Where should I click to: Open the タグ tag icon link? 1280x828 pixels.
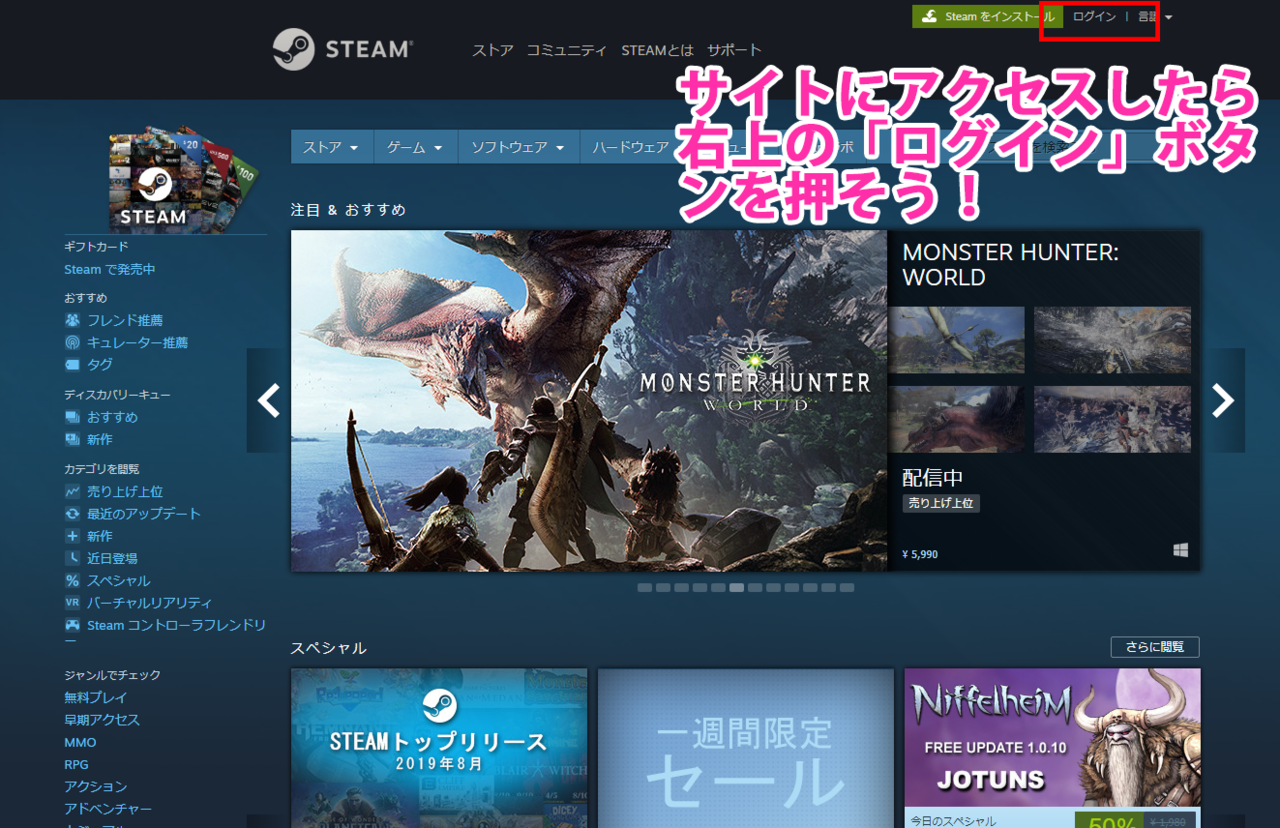pyautogui.click(x=88, y=364)
